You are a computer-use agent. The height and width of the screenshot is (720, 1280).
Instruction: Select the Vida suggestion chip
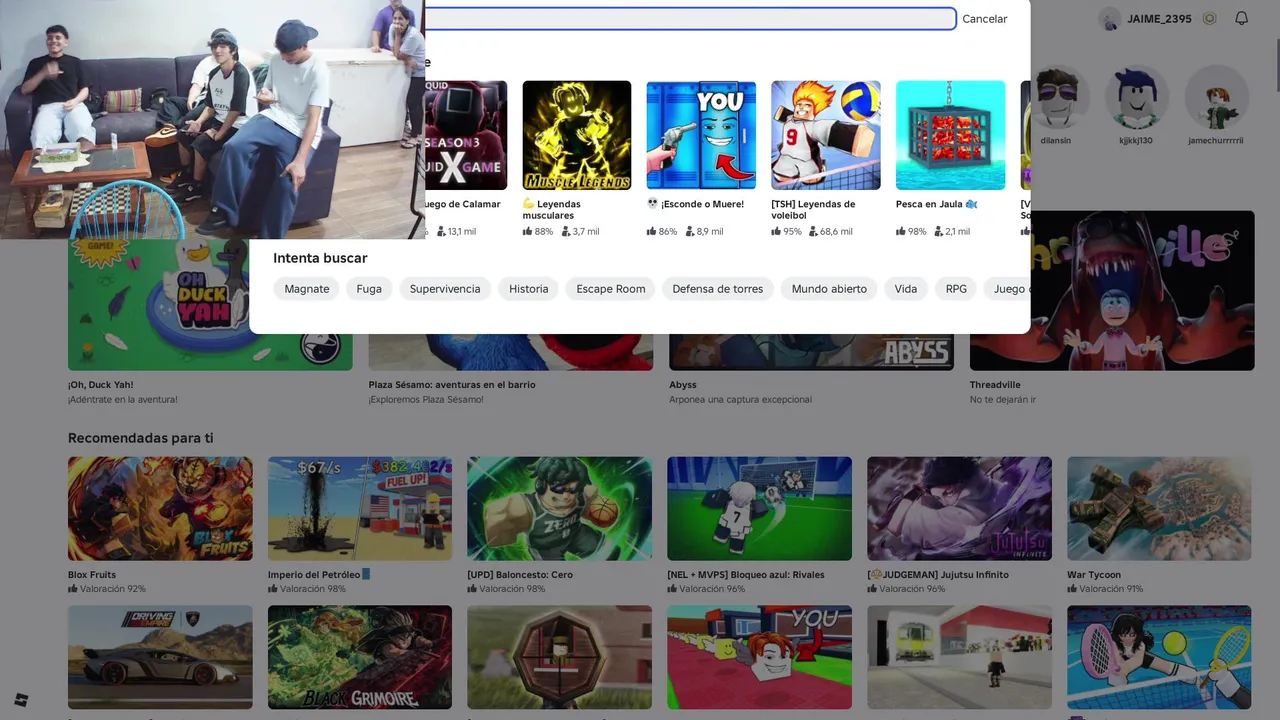pos(906,289)
